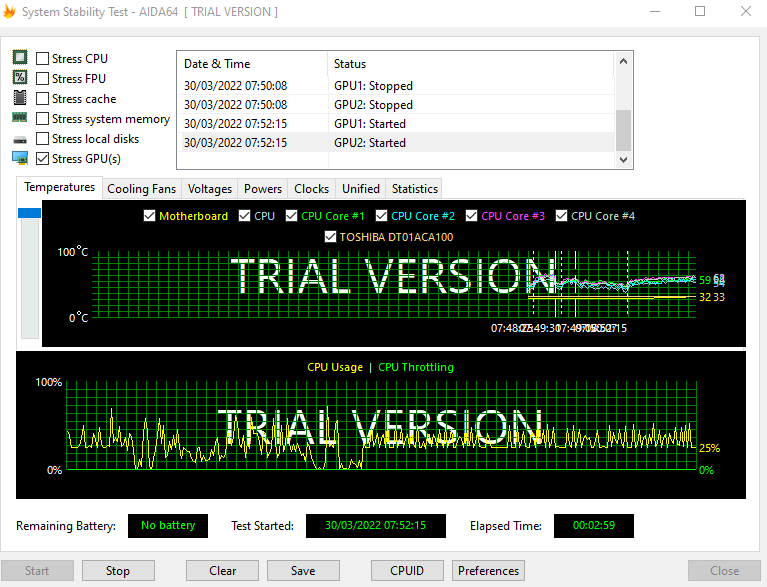Click the FPU percent icon beside Stress FPU
Viewport: 767px width, 587px height.
click(20, 77)
